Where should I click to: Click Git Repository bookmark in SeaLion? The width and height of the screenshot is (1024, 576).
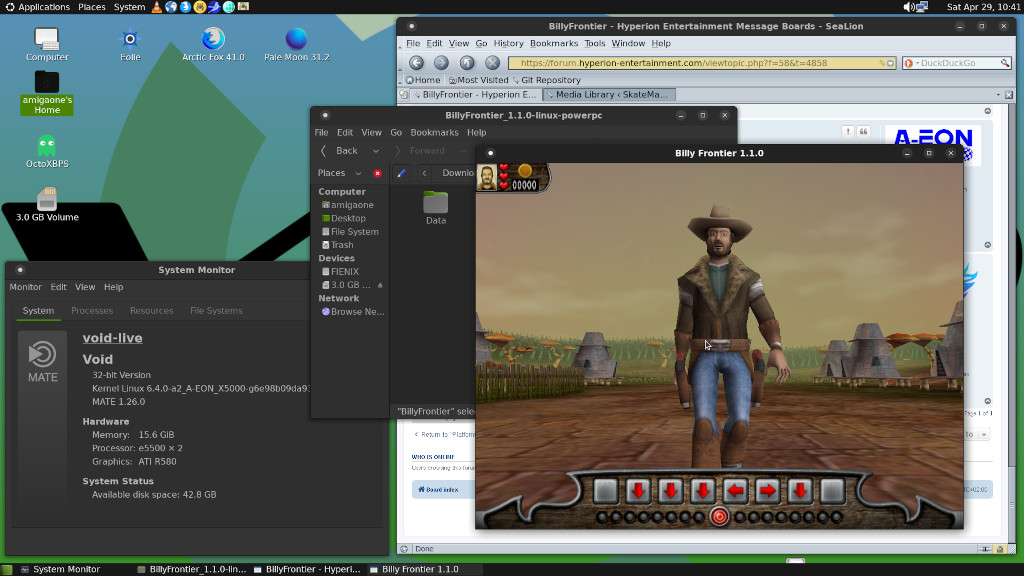point(547,80)
